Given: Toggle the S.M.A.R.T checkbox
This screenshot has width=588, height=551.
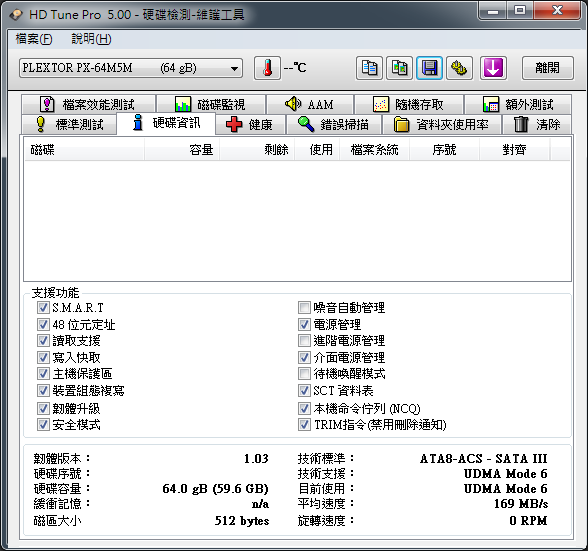Looking at the screenshot, I should pyautogui.click(x=43, y=308).
